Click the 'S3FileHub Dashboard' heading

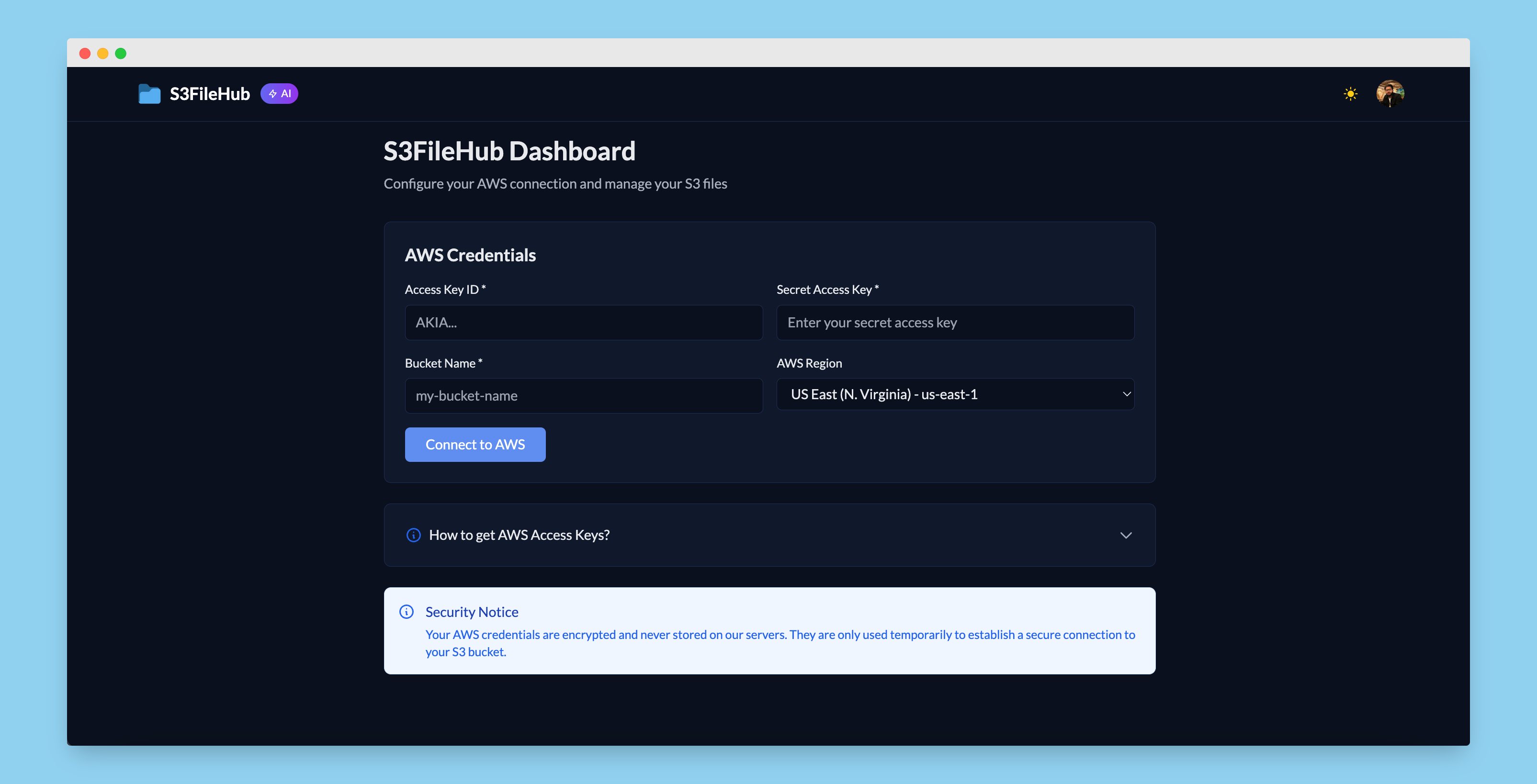509,151
